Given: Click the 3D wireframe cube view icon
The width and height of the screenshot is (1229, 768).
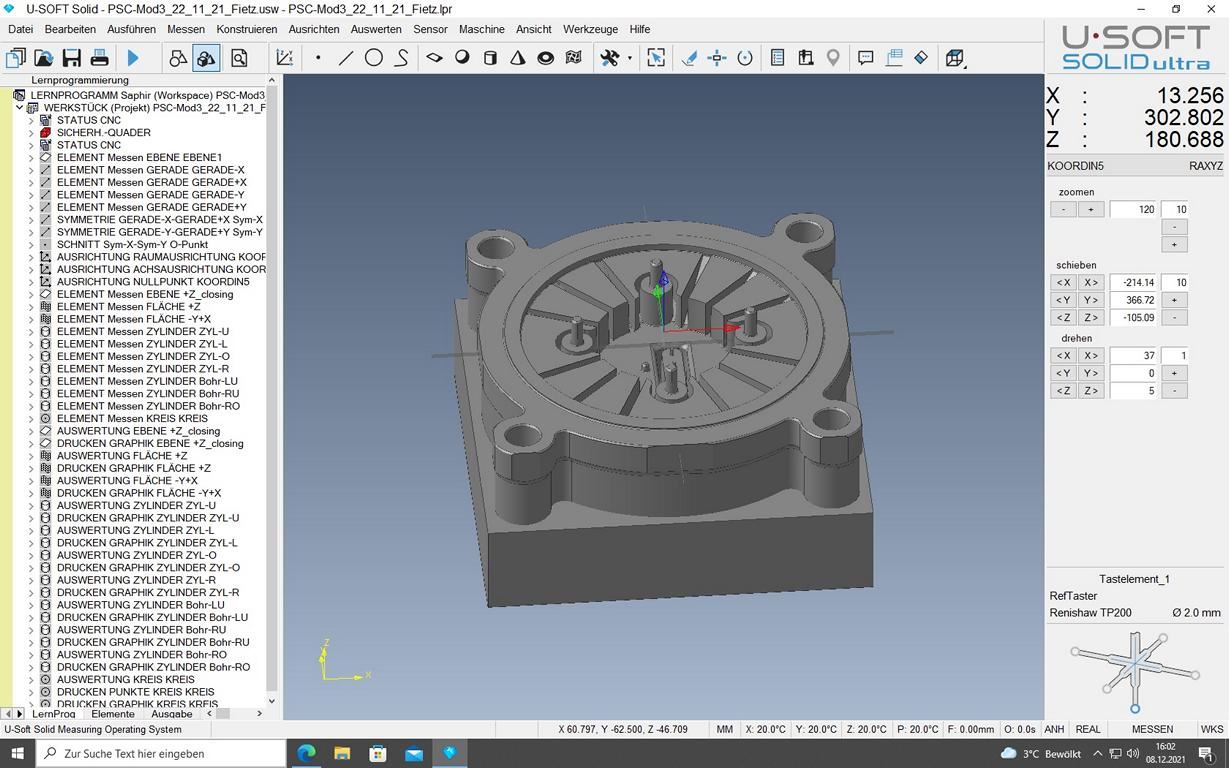Looking at the screenshot, I should (x=955, y=58).
